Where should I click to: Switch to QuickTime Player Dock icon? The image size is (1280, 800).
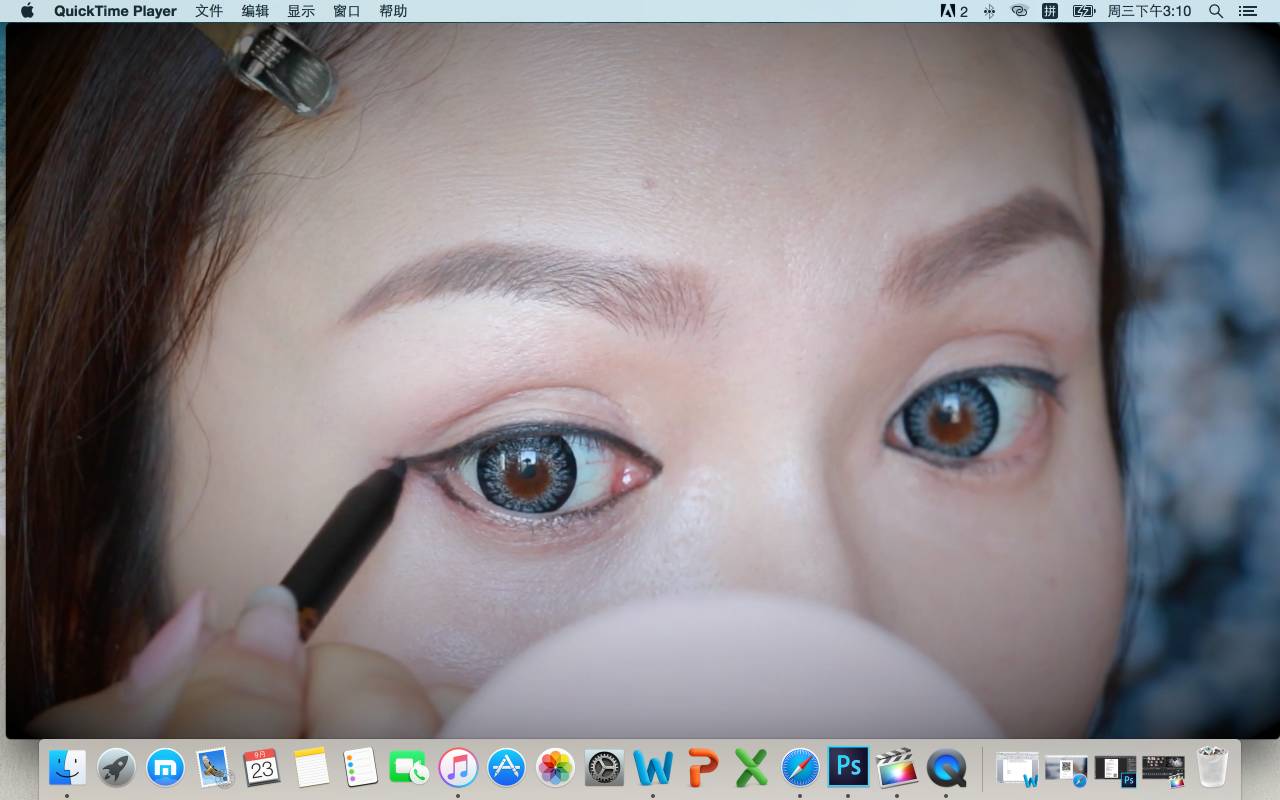946,768
